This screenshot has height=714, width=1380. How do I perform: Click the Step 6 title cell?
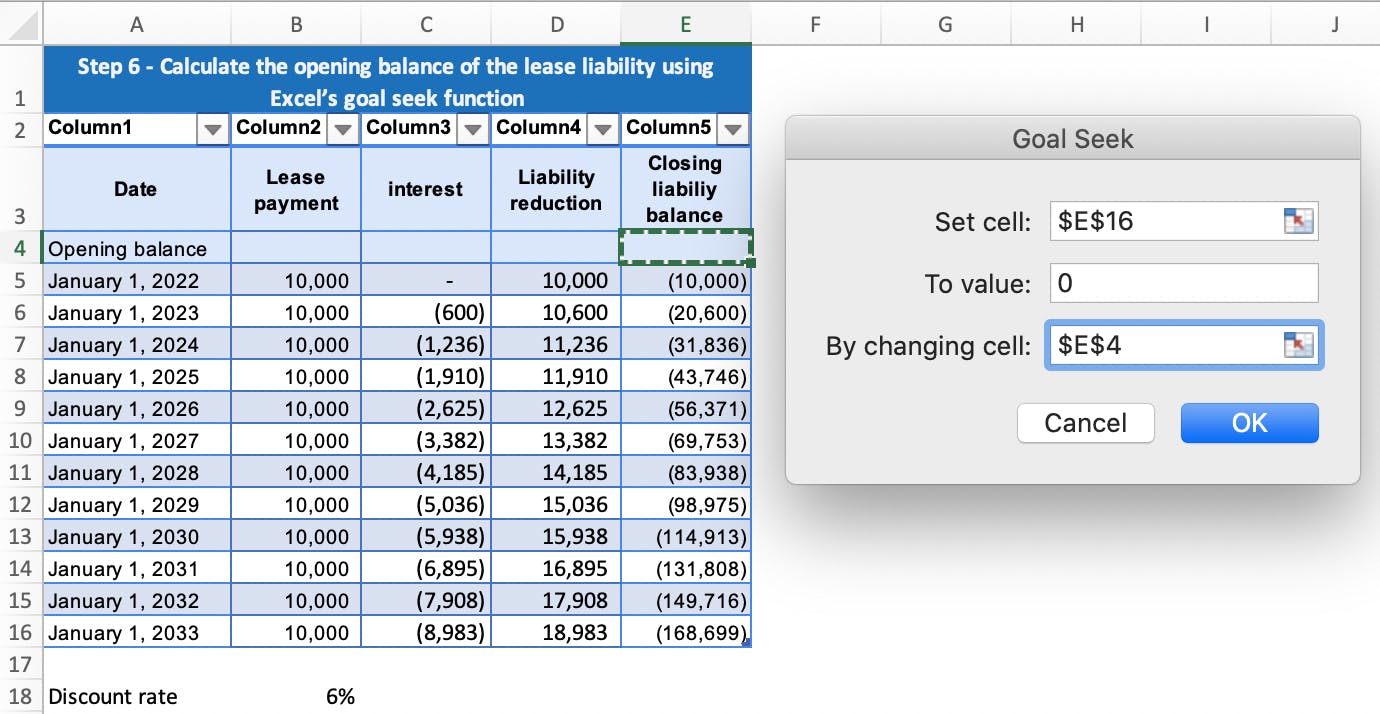click(397, 82)
